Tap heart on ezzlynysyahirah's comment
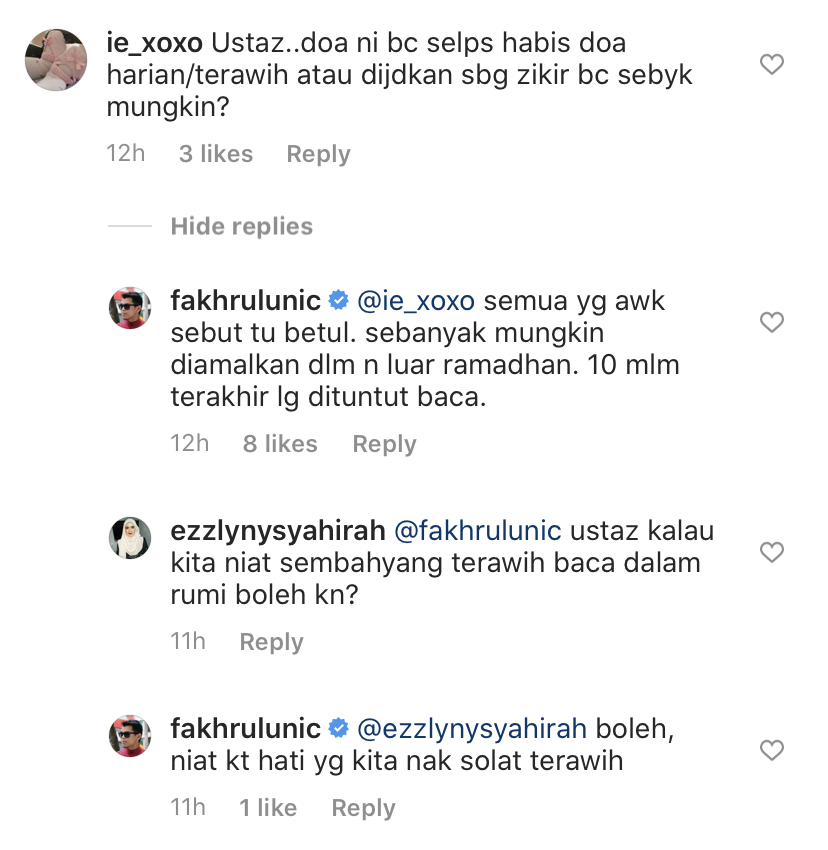Viewport: 828px width, 850px height. (x=771, y=552)
